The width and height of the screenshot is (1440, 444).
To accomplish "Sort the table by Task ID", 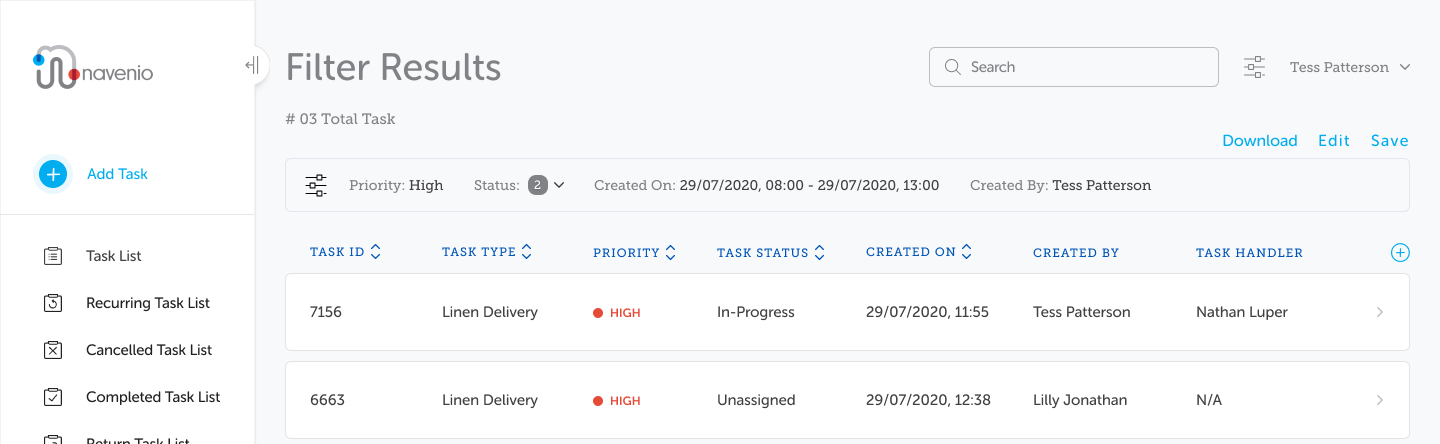I will point(345,253).
